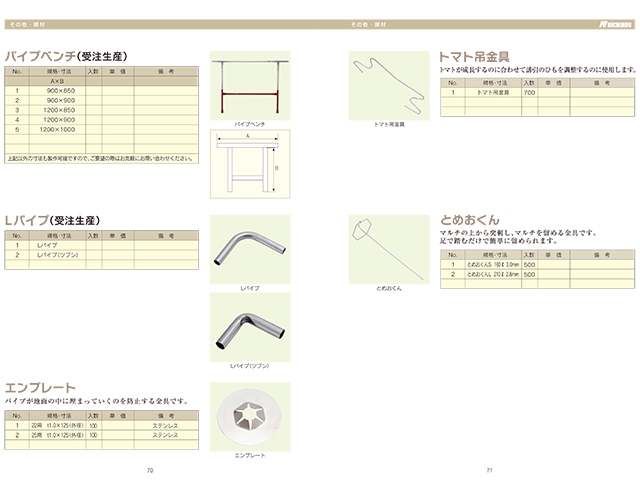Screen dimensions: 640x480
Task: Open the bench A/B dimension diagram
Action: coord(250,164)
